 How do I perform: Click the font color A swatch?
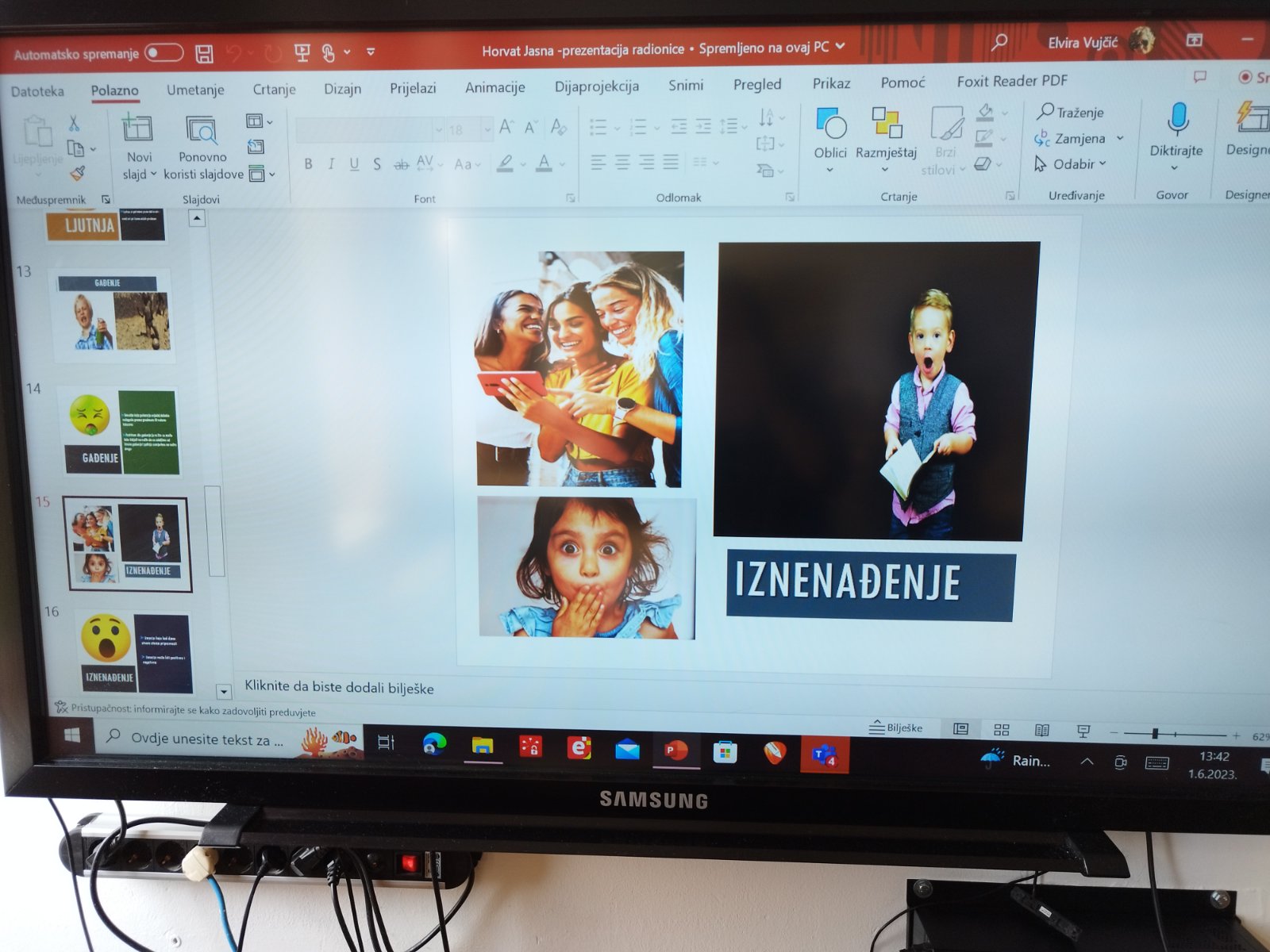point(544,163)
